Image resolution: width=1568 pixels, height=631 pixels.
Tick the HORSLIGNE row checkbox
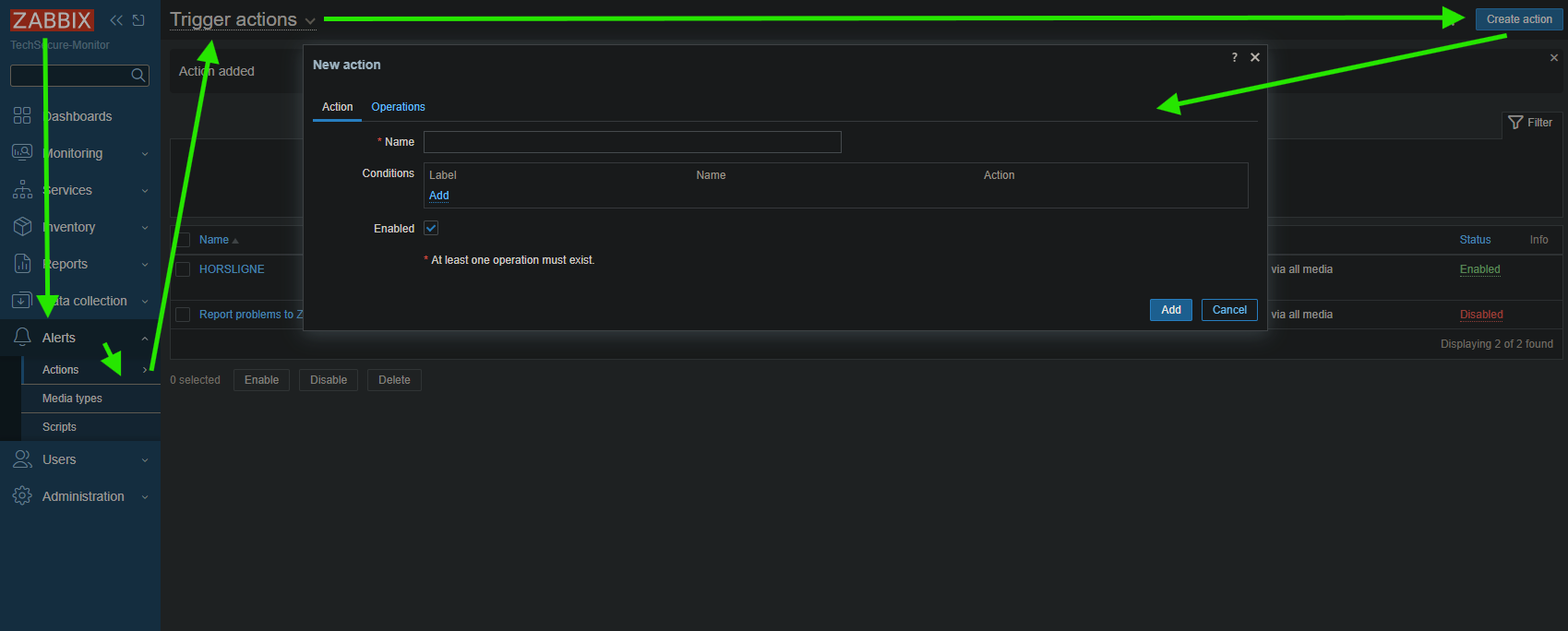point(183,269)
